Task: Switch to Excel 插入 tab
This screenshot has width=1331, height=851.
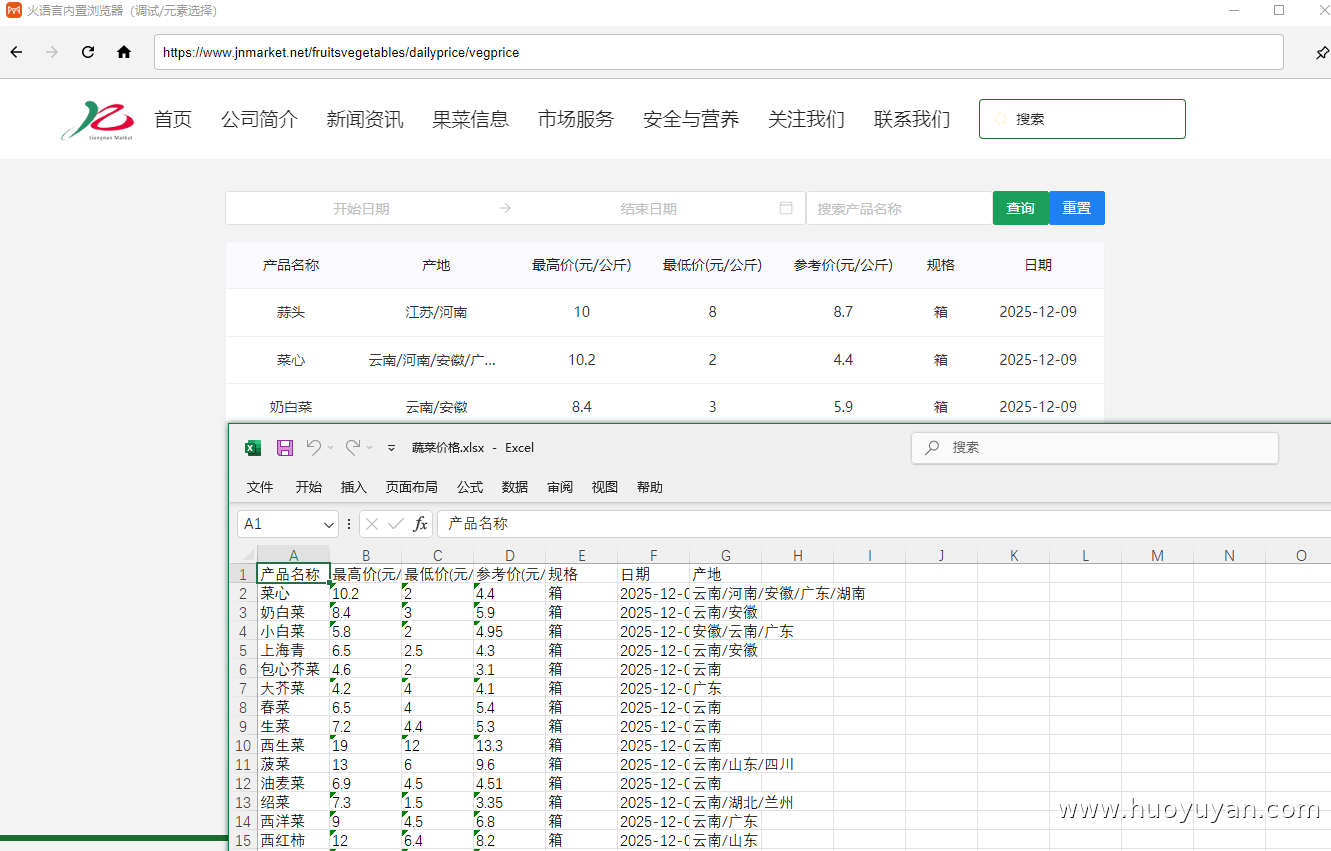Action: point(354,487)
